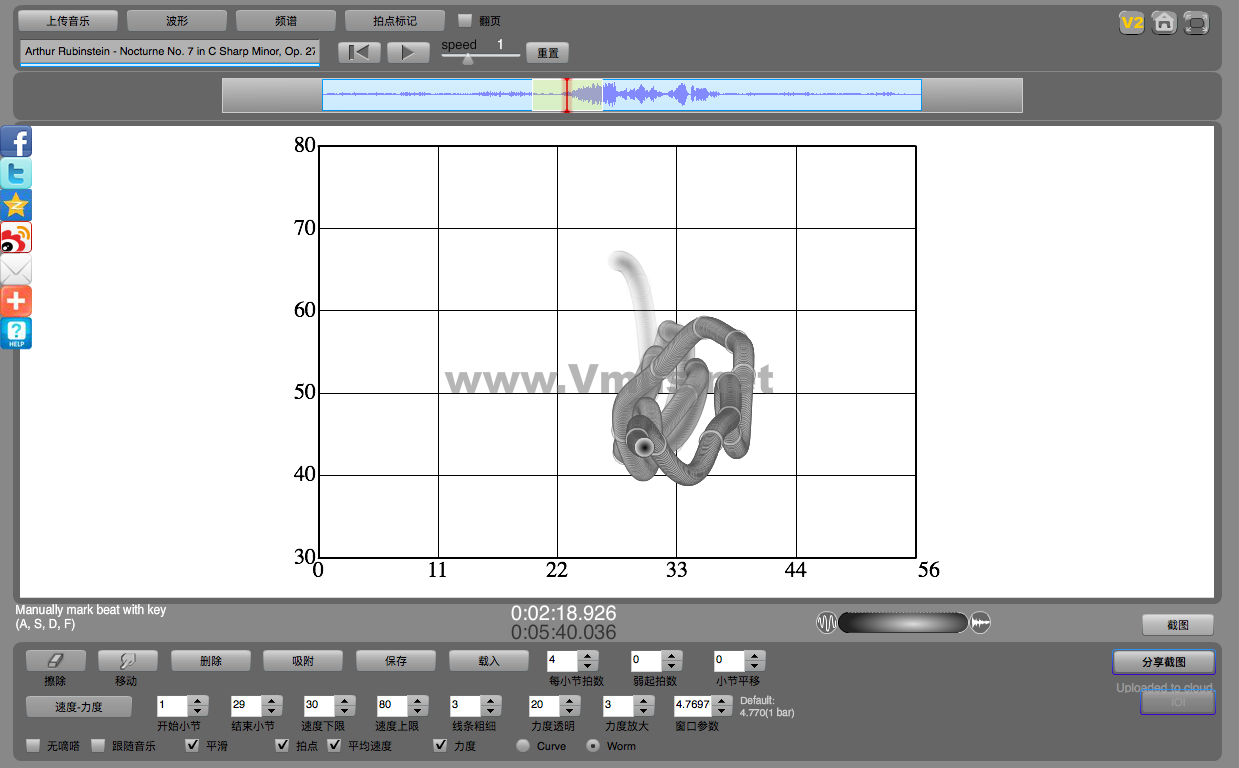Open the Weibo share icon
1239x768 pixels.
16,238
